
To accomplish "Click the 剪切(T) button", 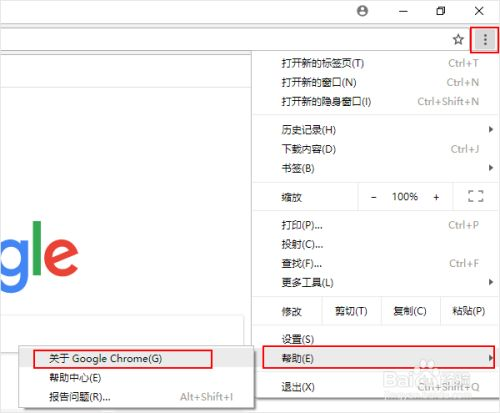I will 351,311.
